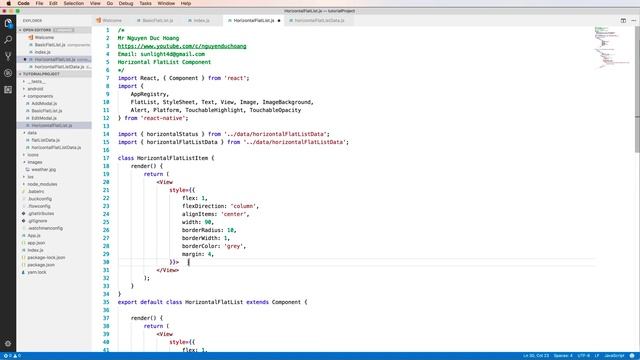
Task: Open the File menu
Action: pyautogui.click(x=39, y=3)
